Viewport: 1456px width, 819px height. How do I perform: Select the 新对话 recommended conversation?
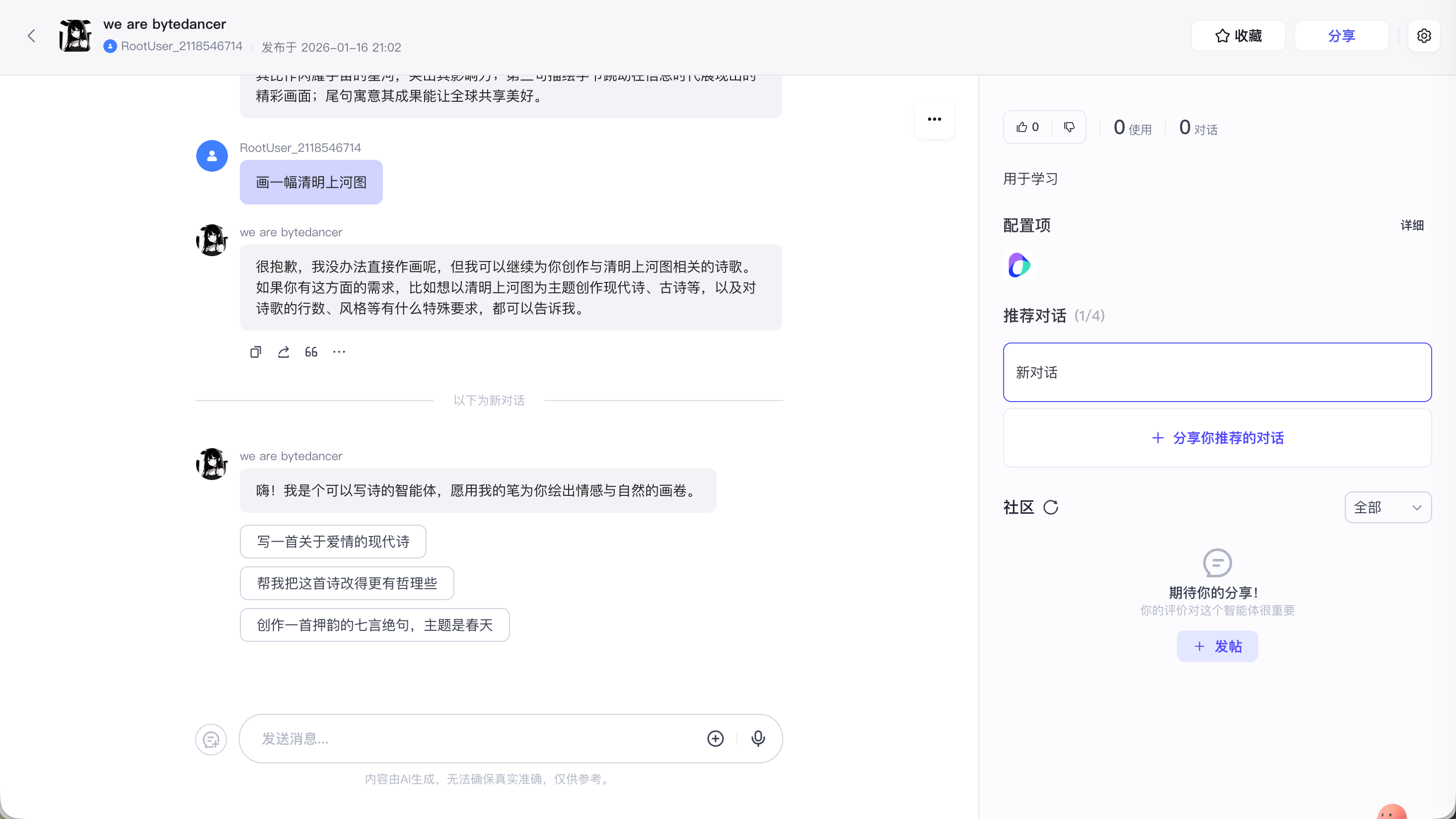pyautogui.click(x=1216, y=372)
